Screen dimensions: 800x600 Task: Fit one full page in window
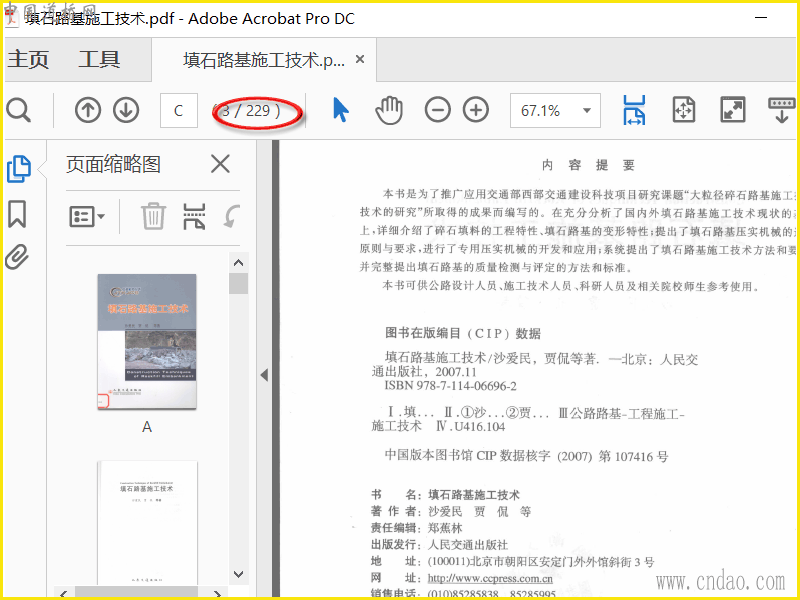(x=684, y=110)
